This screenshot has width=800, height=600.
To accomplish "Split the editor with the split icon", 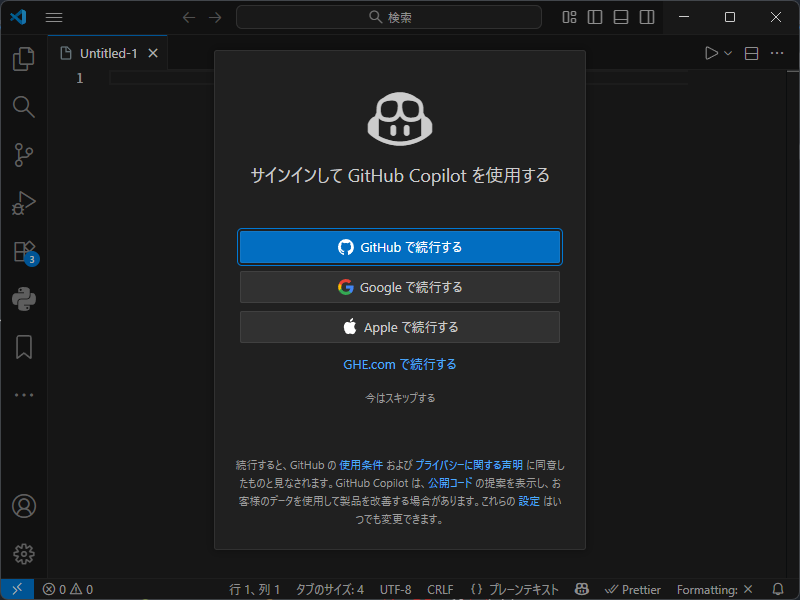I will point(751,53).
